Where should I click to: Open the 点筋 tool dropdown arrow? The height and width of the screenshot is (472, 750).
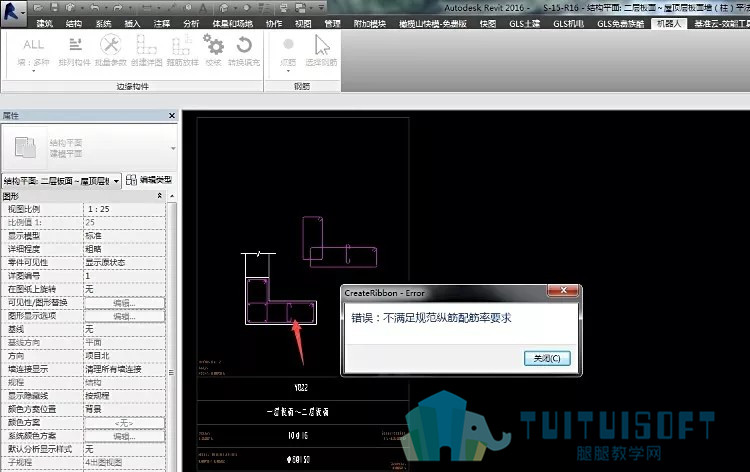click(x=288, y=71)
